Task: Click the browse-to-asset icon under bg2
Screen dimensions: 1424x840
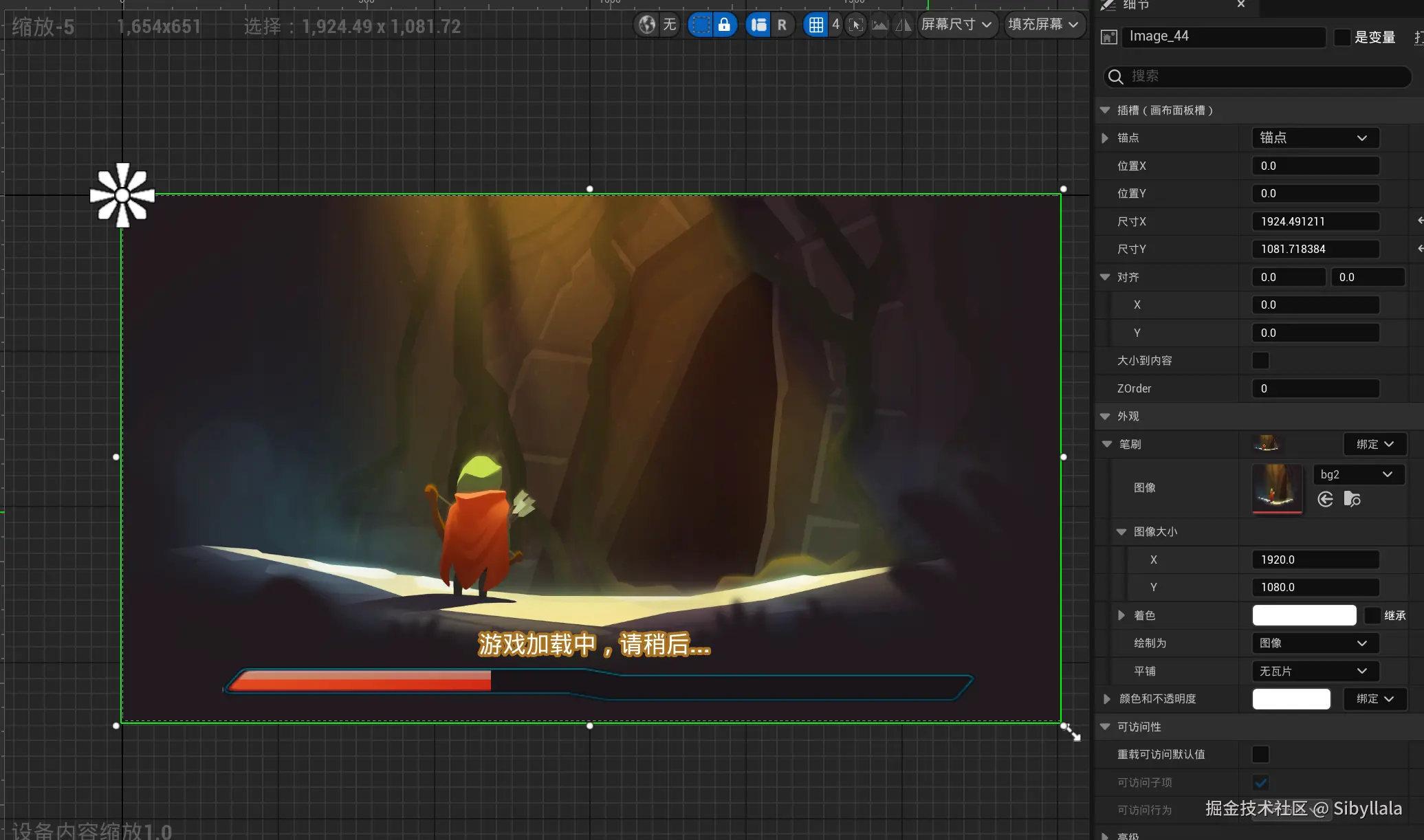Action: [1352, 499]
